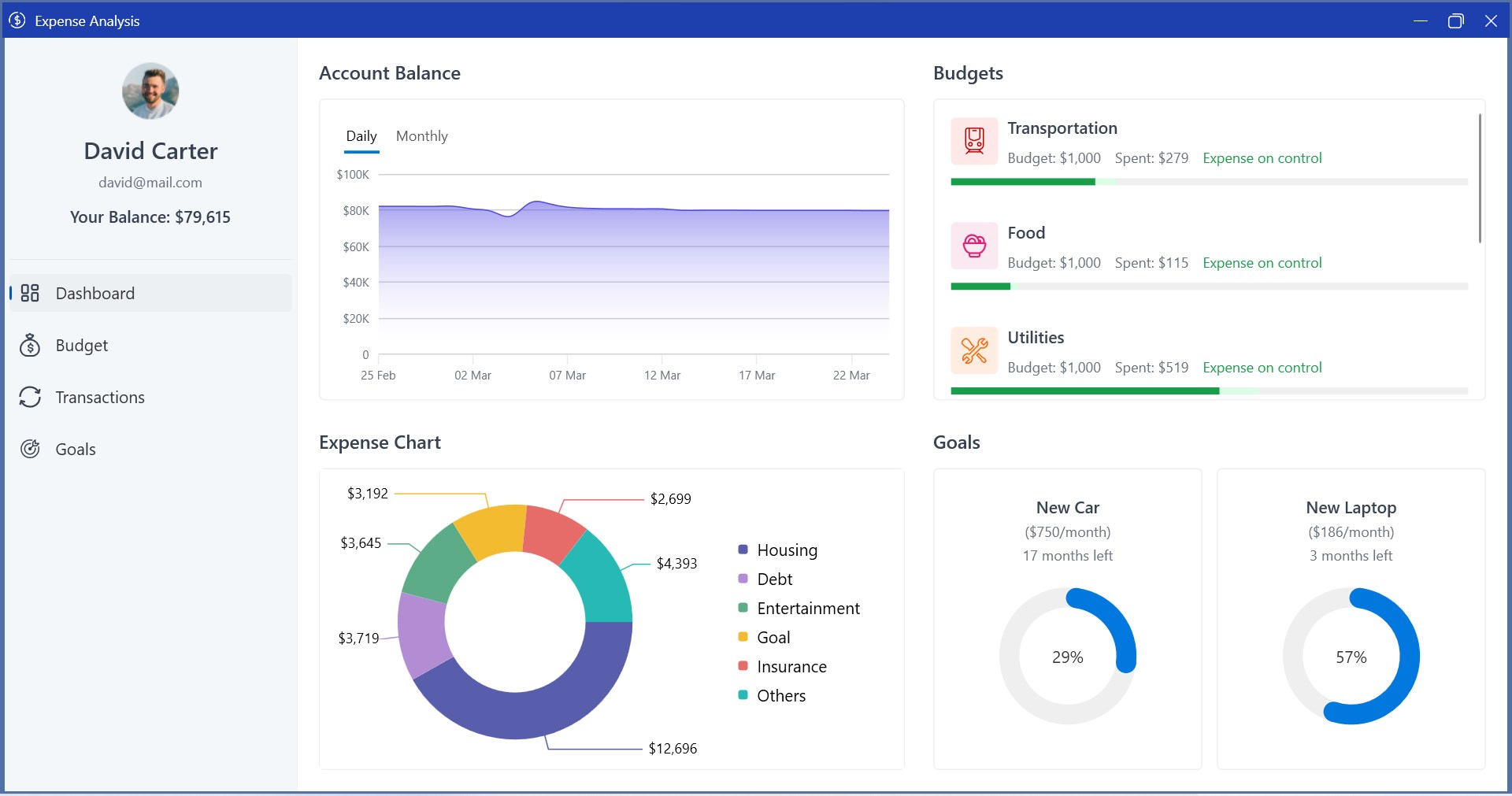The width and height of the screenshot is (1512, 796).
Task: Switch to the Daily tab
Action: [x=361, y=136]
